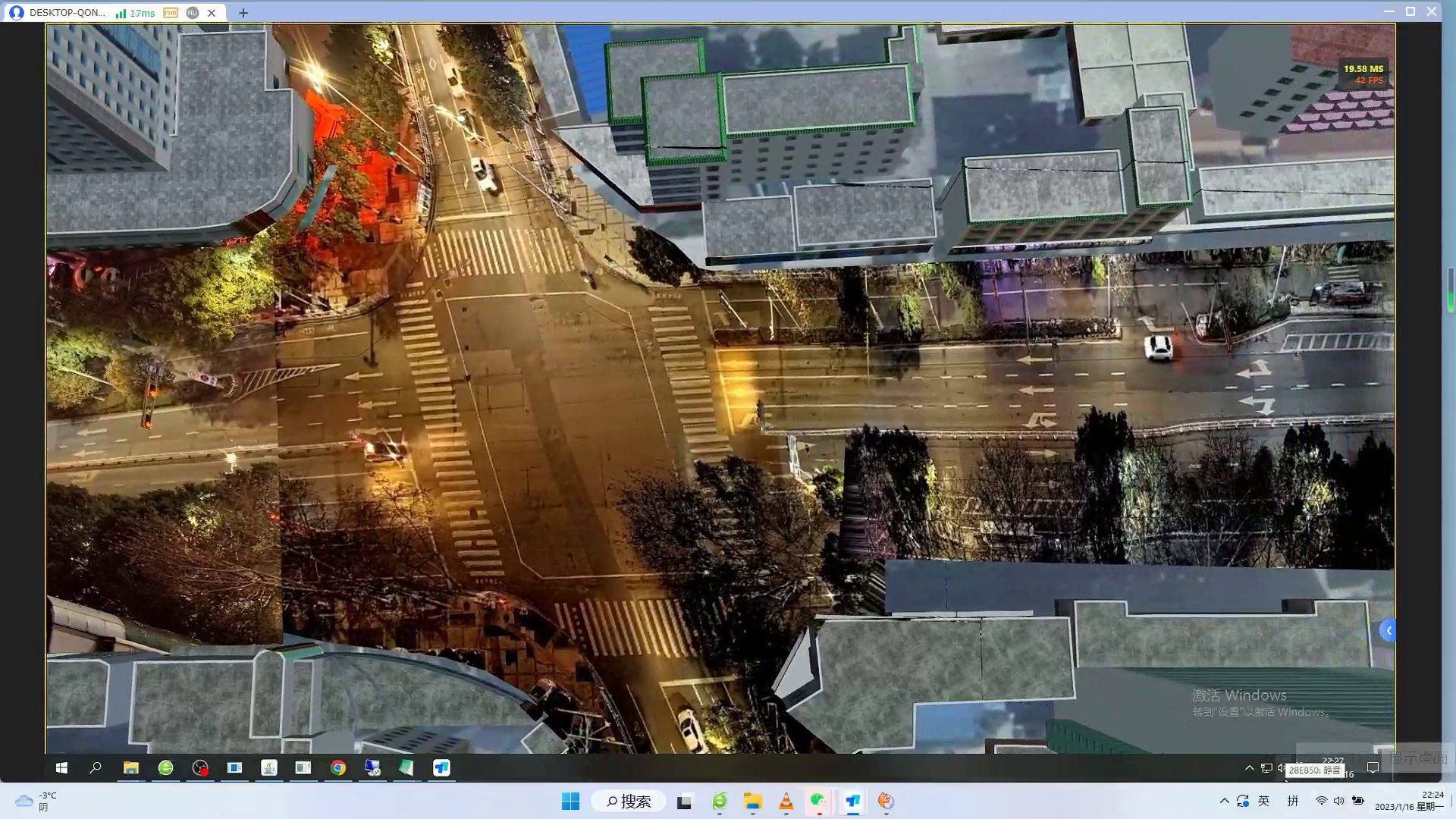The width and height of the screenshot is (1456, 819).
Task: Open the Java app in remote taskbar
Action: [269, 768]
